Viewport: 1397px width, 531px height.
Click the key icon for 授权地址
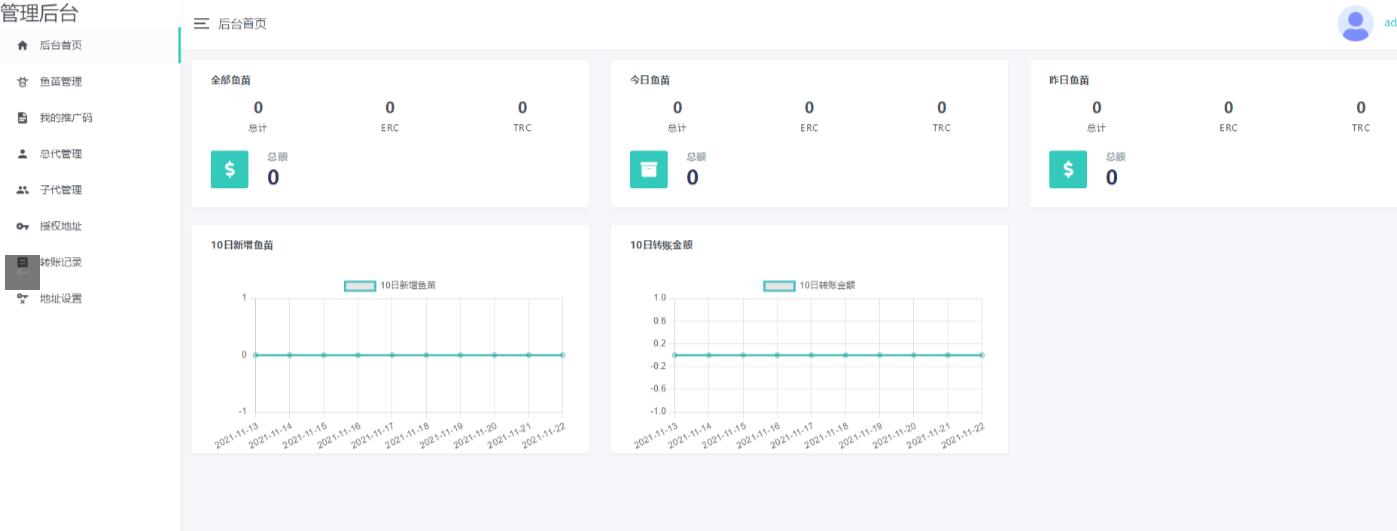tap(23, 226)
